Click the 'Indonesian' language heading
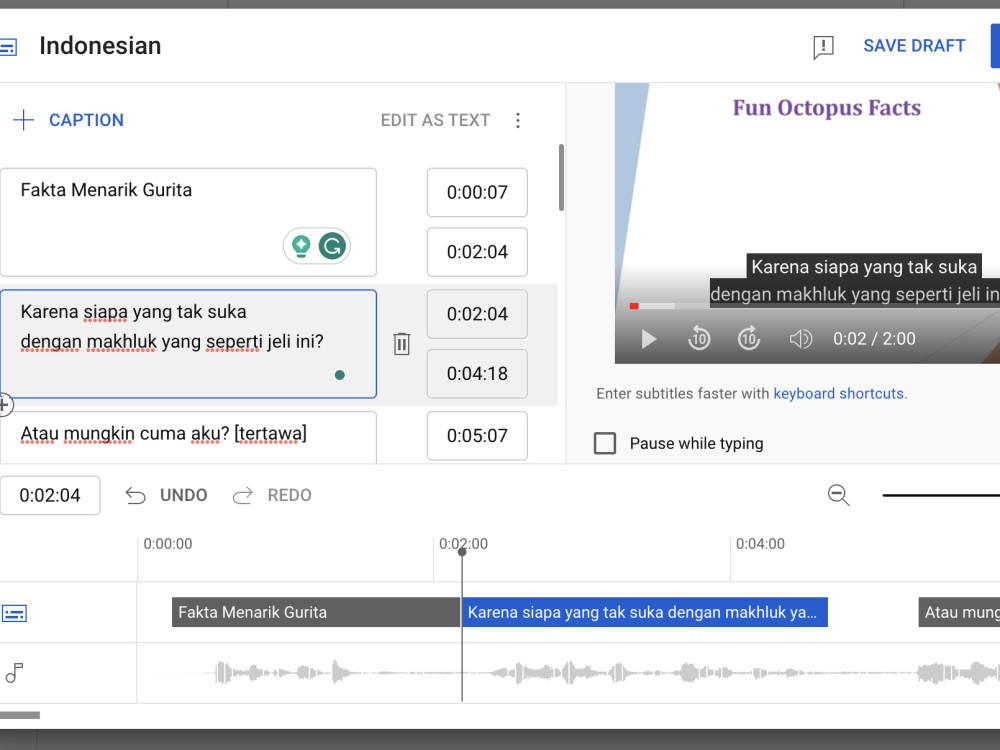Viewport: 1000px width, 750px height. pos(100,46)
